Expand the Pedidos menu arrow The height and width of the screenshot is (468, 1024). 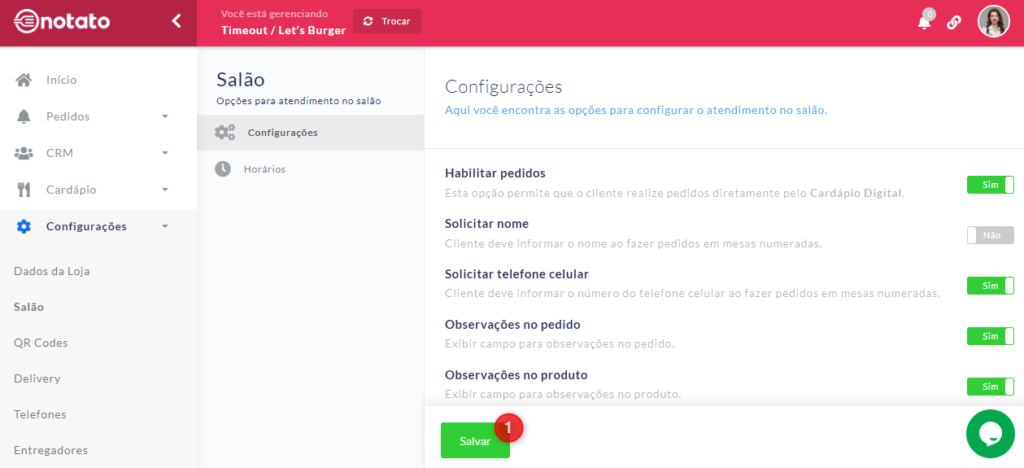[165, 117]
